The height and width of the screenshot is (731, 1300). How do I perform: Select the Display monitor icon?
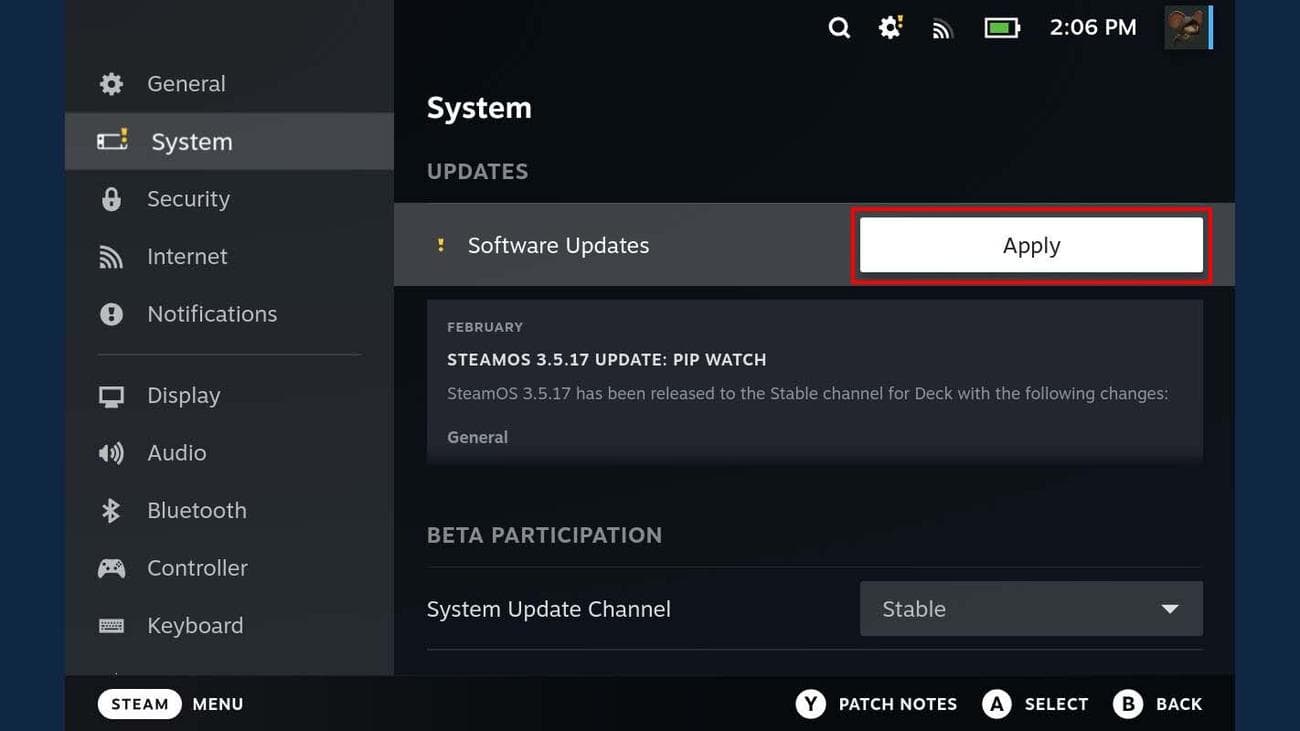point(110,395)
